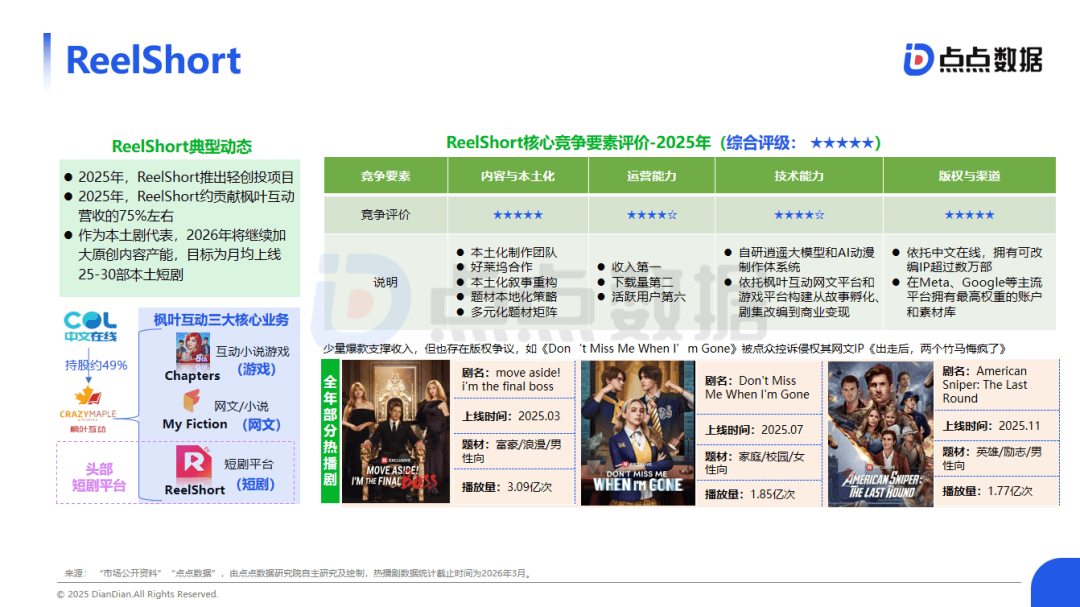The width and height of the screenshot is (1080, 607).
Task: Select the My Fiction orange icon
Action: click(x=192, y=402)
